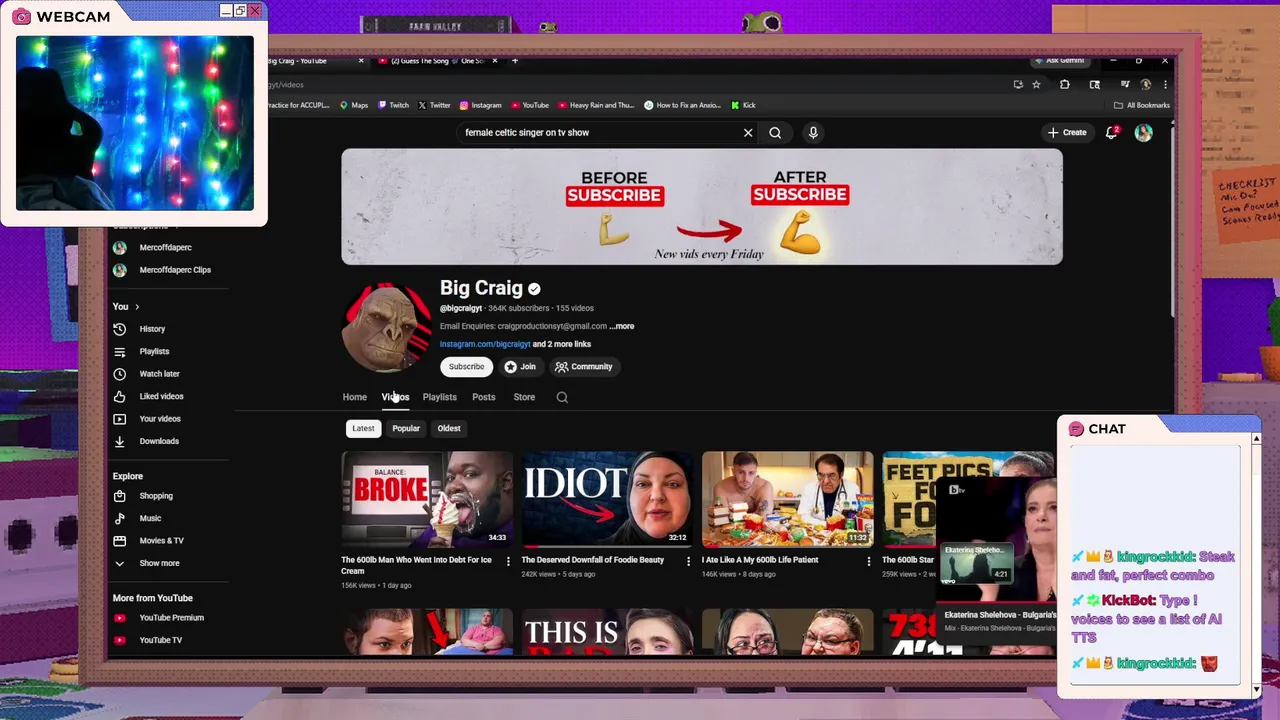Open Mercoffdaperc Clips subscription channel
The image size is (1280, 720).
click(175, 270)
